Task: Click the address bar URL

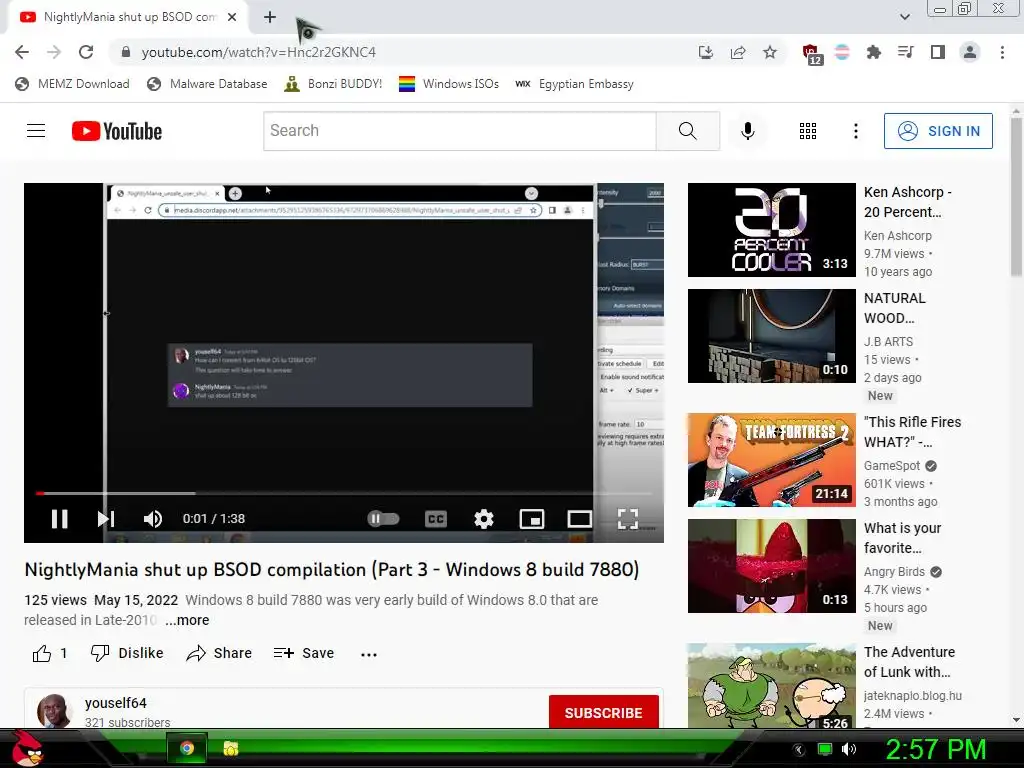Action: pos(259,52)
